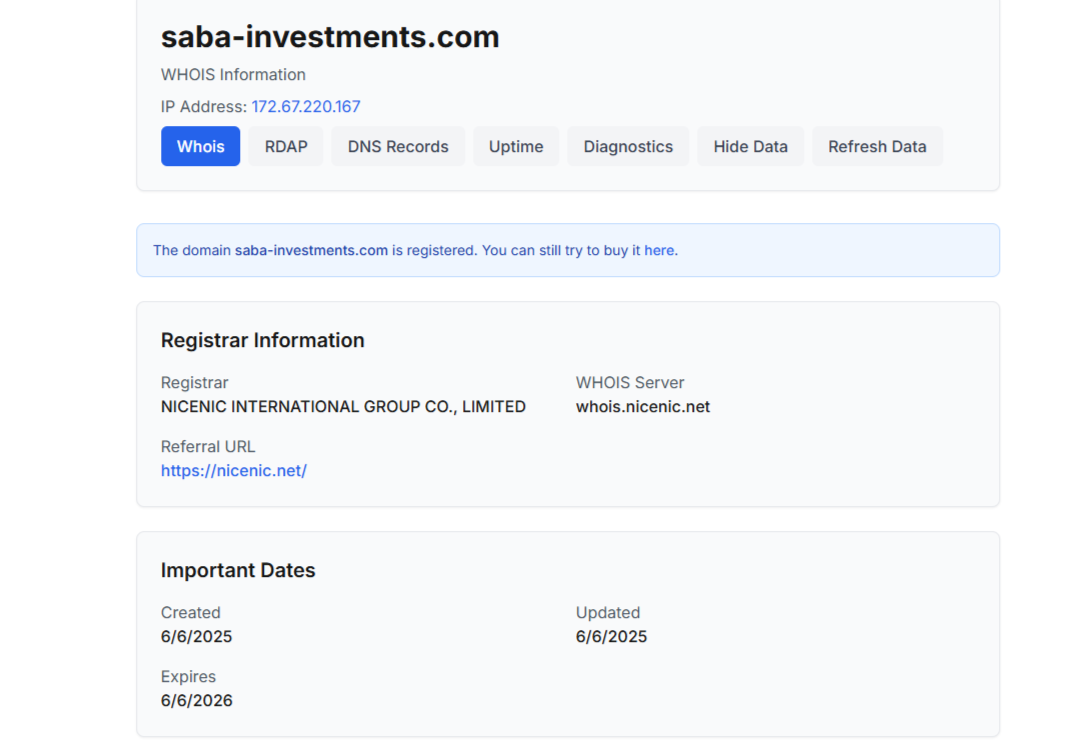Click the Created label

click(190, 613)
